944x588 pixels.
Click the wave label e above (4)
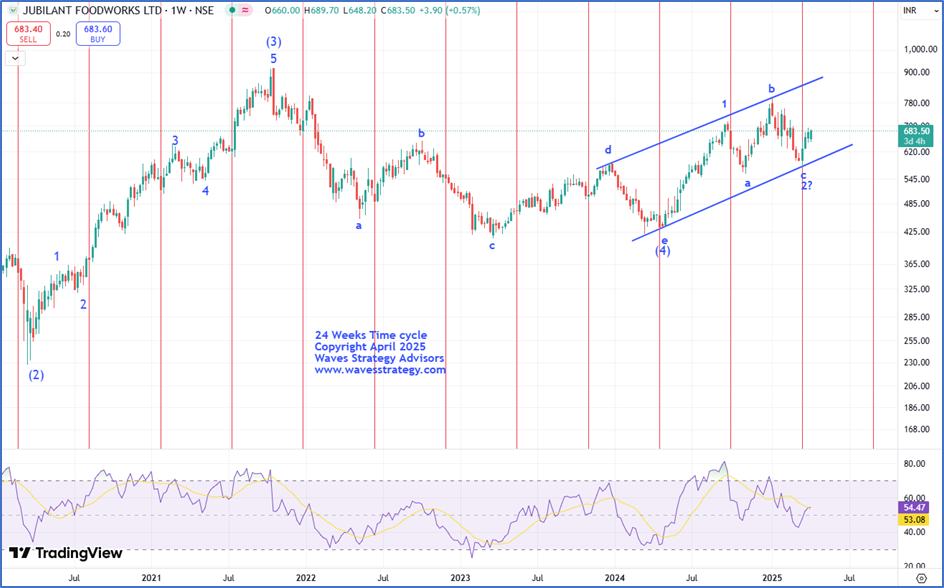[x=665, y=241]
